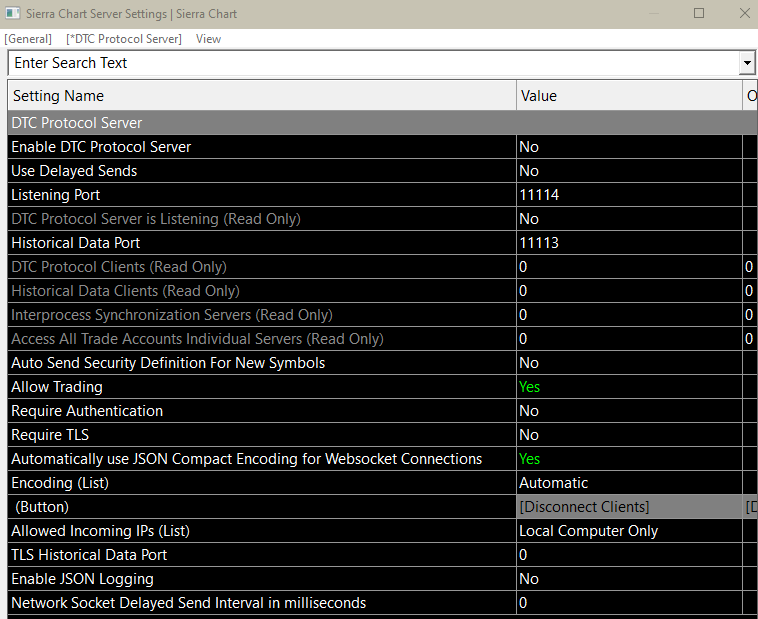
Task: Edit the TLS Historical Data Port value
Action: coord(629,555)
